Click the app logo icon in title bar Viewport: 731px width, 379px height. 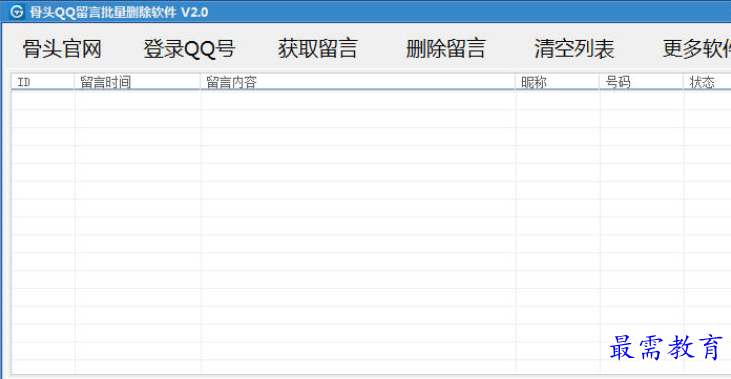pos(16,12)
